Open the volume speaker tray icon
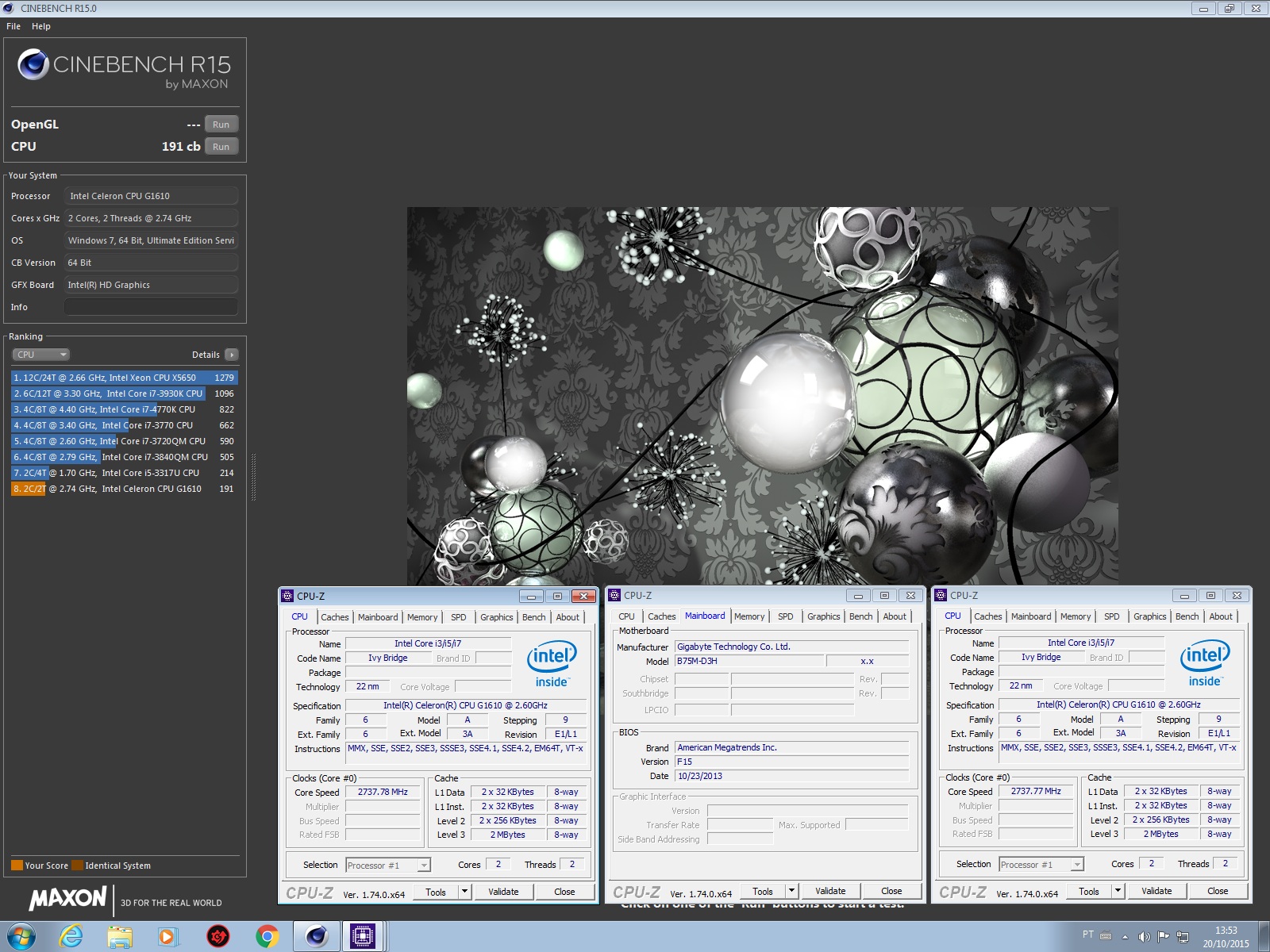 (1144, 937)
